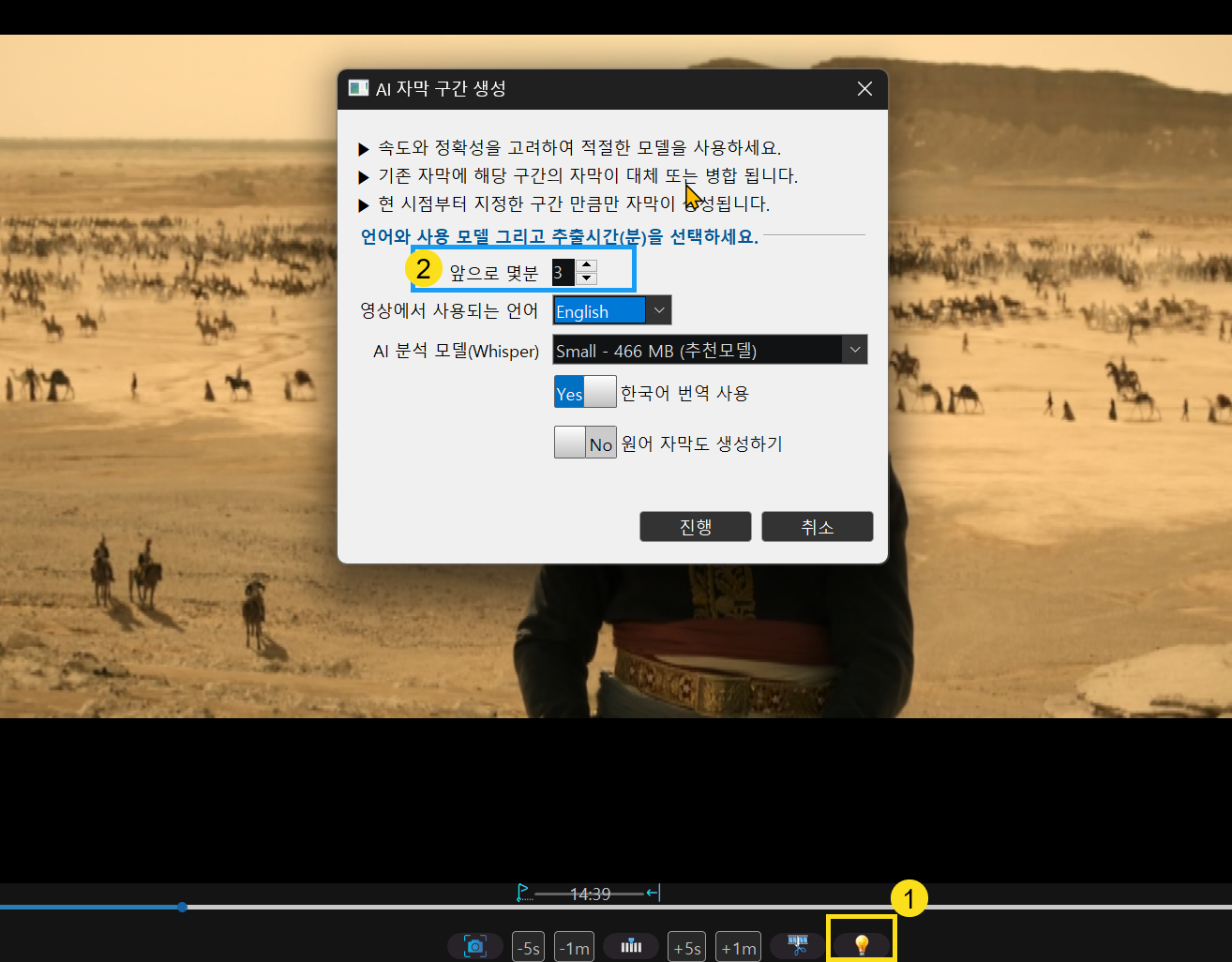This screenshot has width=1232, height=962.
Task: Increase minutes with the up stepper arrow
Action: pos(587,266)
